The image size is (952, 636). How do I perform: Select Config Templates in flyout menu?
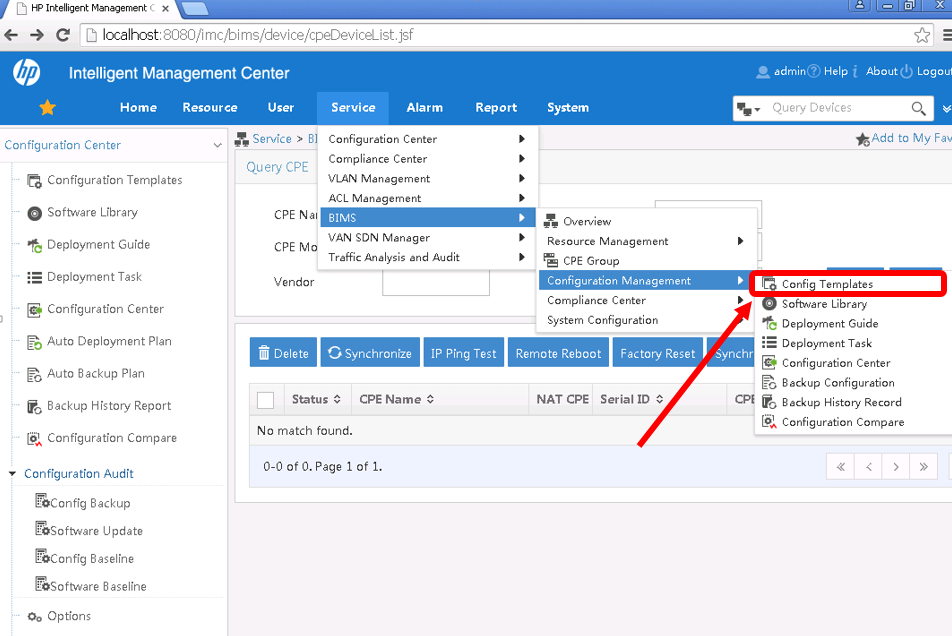point(848,284)
